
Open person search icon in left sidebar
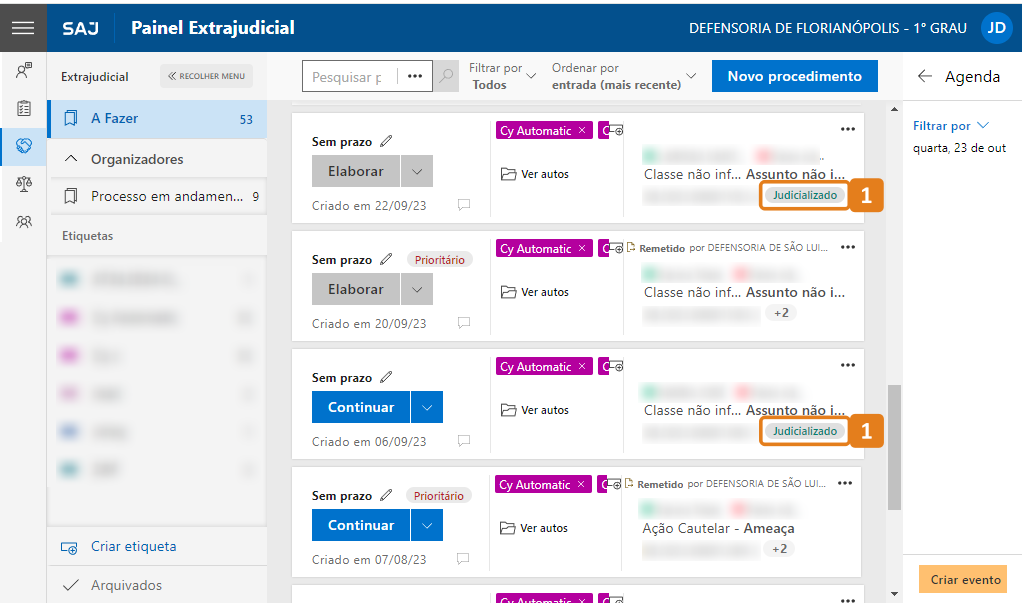coord(24,70)
